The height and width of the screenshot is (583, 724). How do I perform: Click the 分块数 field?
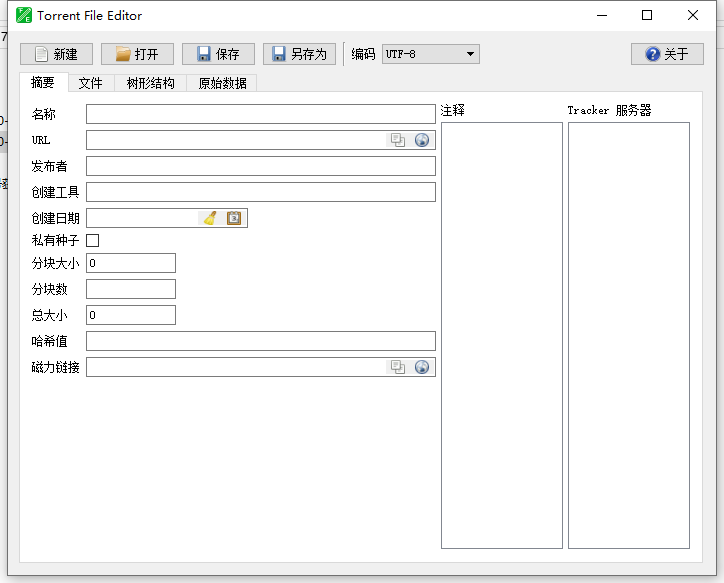tap(131, 289)
